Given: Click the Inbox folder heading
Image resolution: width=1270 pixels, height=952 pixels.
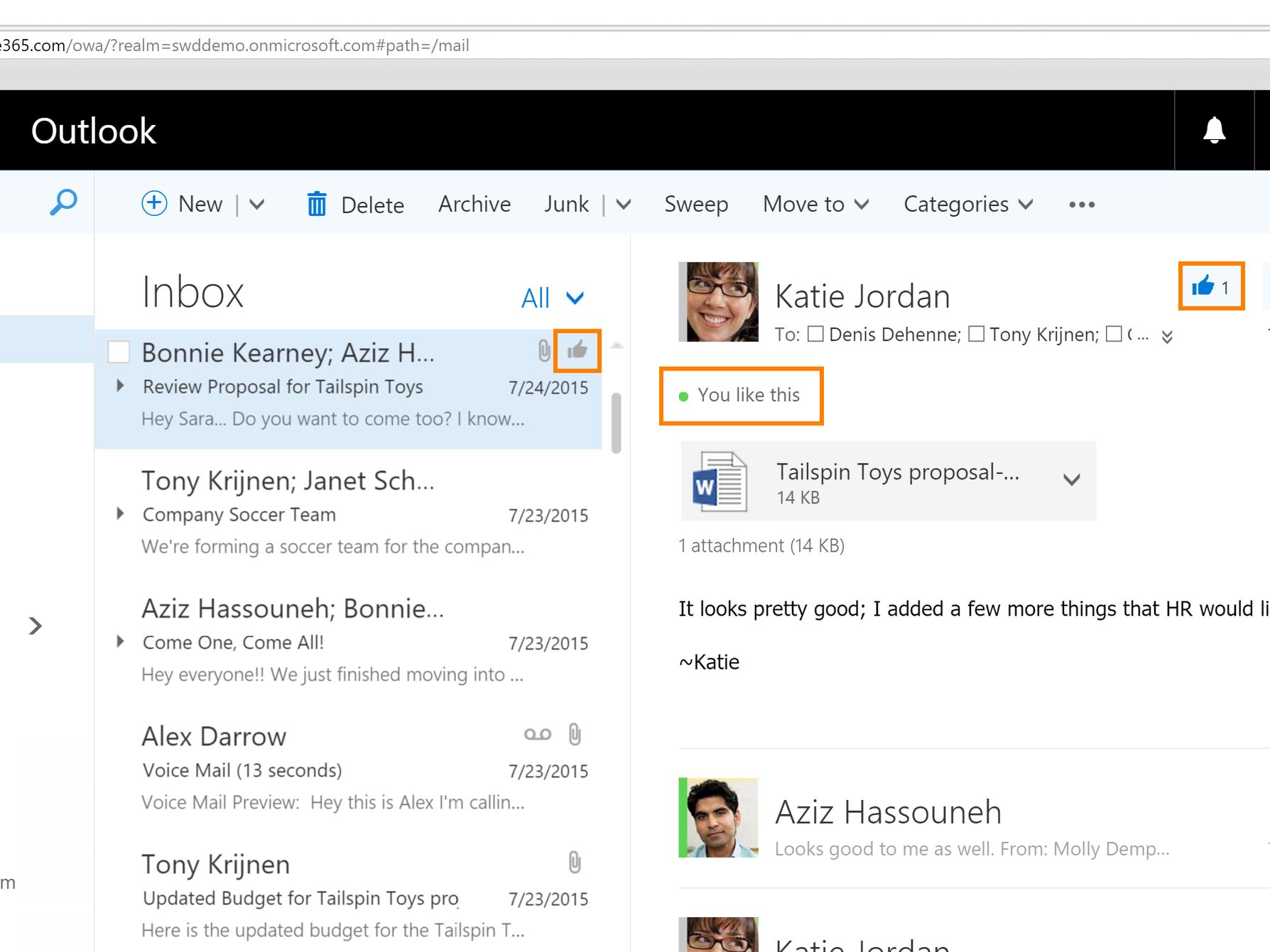Looking at the screenshot, I should (192, 292).
